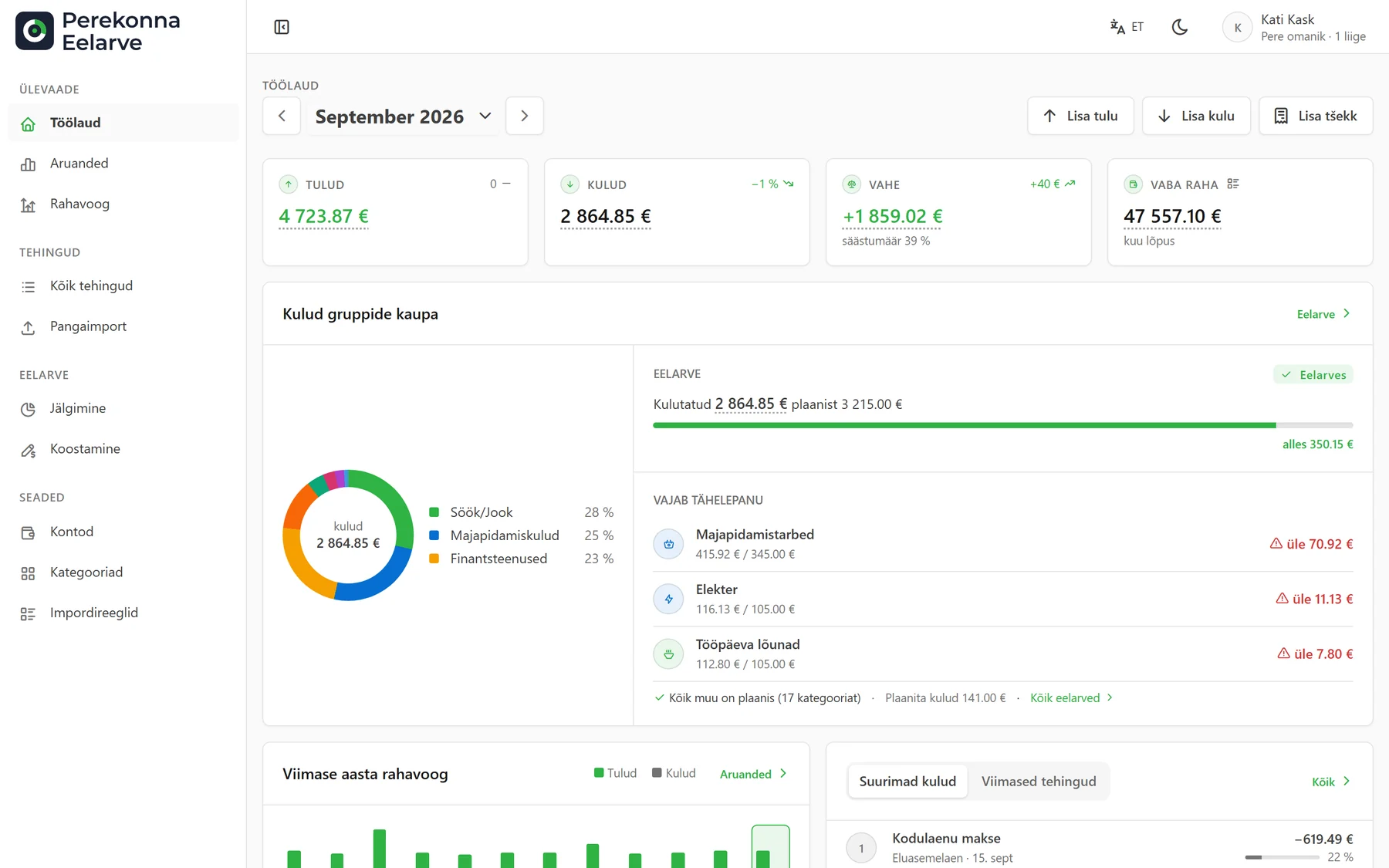Go to next month with the right chevron
This screenshot has width=1389, height=868.
click(525, 116)
